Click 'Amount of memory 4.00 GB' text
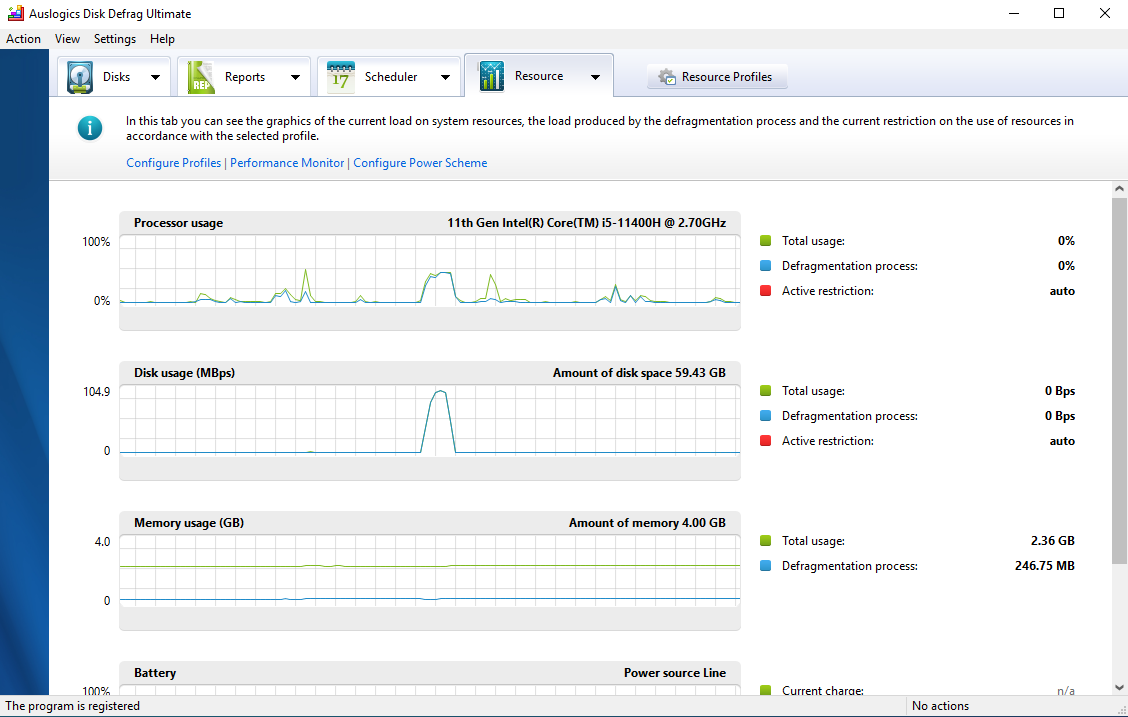1128x717 pixels. (x=647, y=523)
